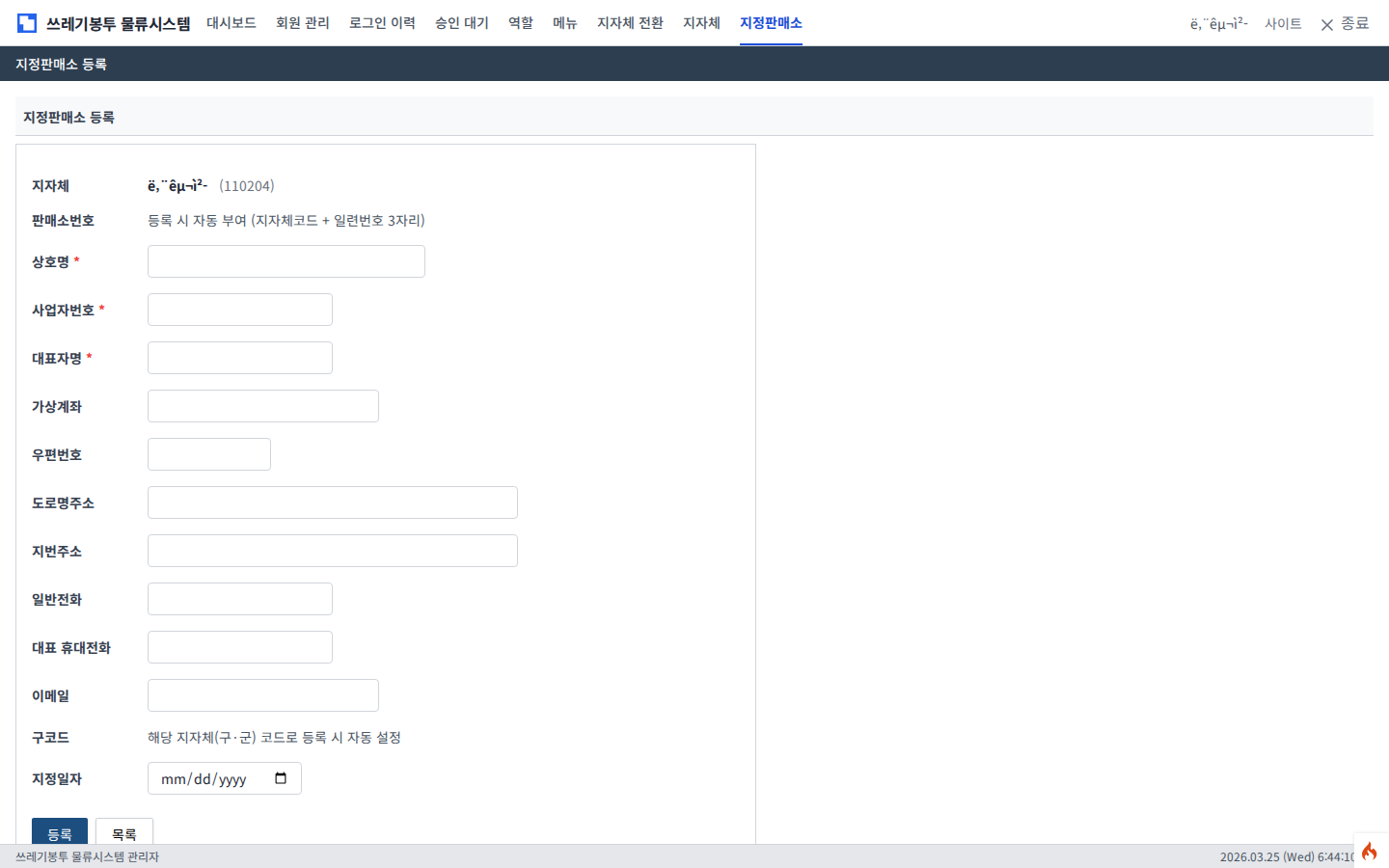Click the 쓰레기봉투 물류시스템 logo icon
The height and width of the screenshot is (868, 1389).
[27, 21]
